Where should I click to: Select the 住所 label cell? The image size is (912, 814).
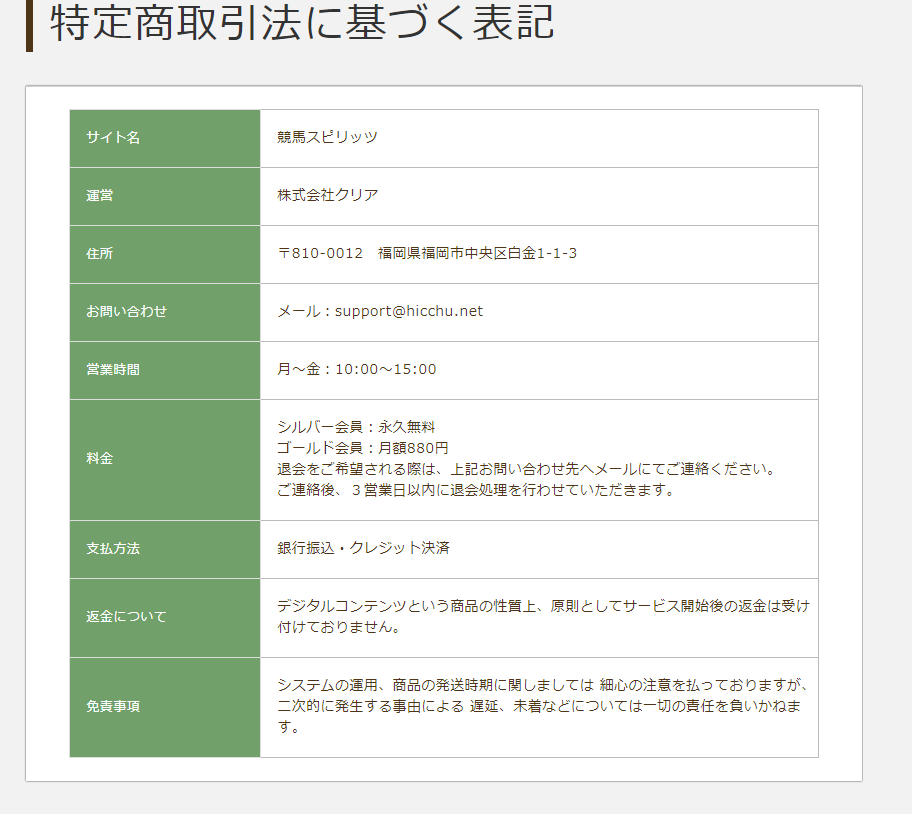click(x=165, y=255)
